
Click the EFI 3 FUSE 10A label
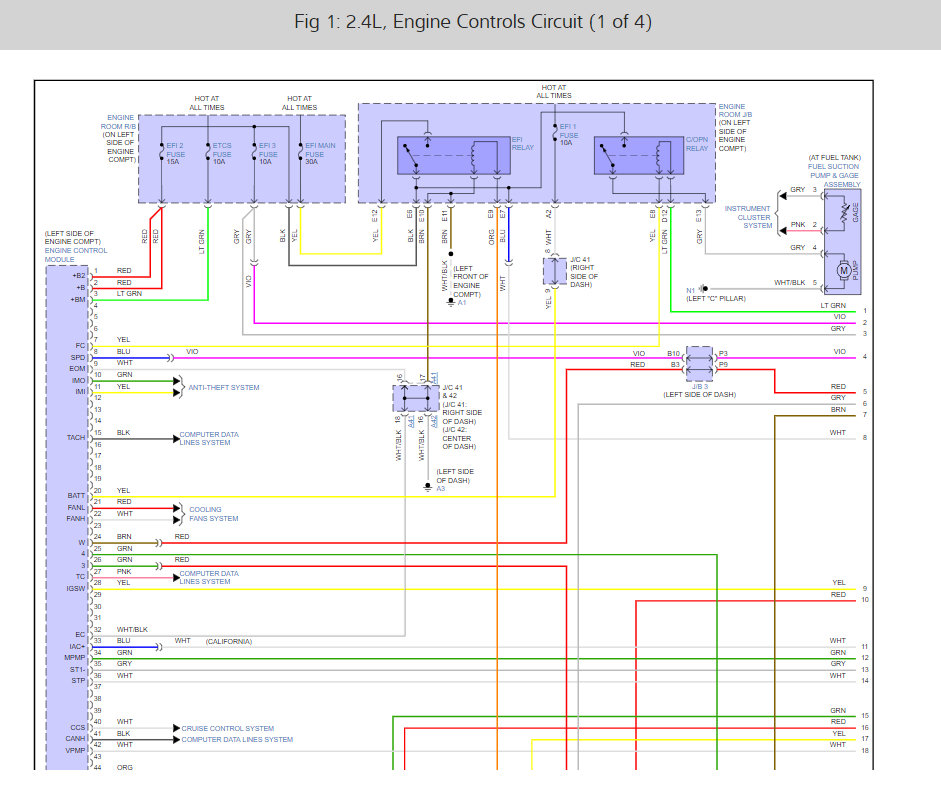pos(268,154)
